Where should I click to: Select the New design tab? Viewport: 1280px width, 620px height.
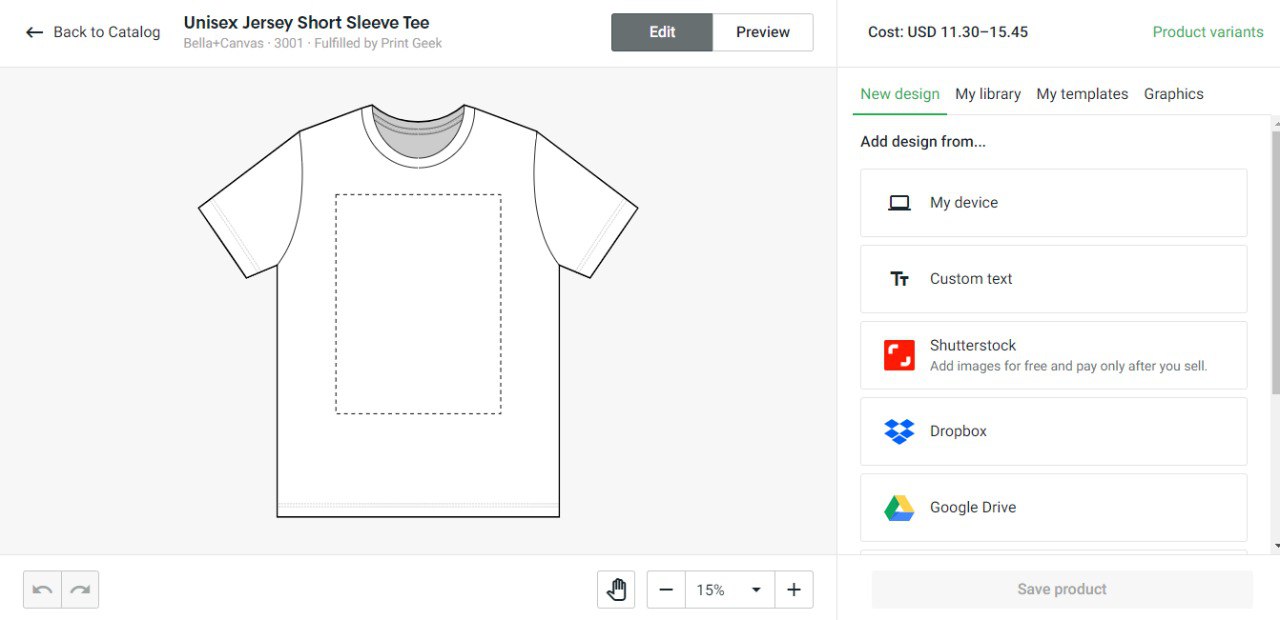(900, 94)
